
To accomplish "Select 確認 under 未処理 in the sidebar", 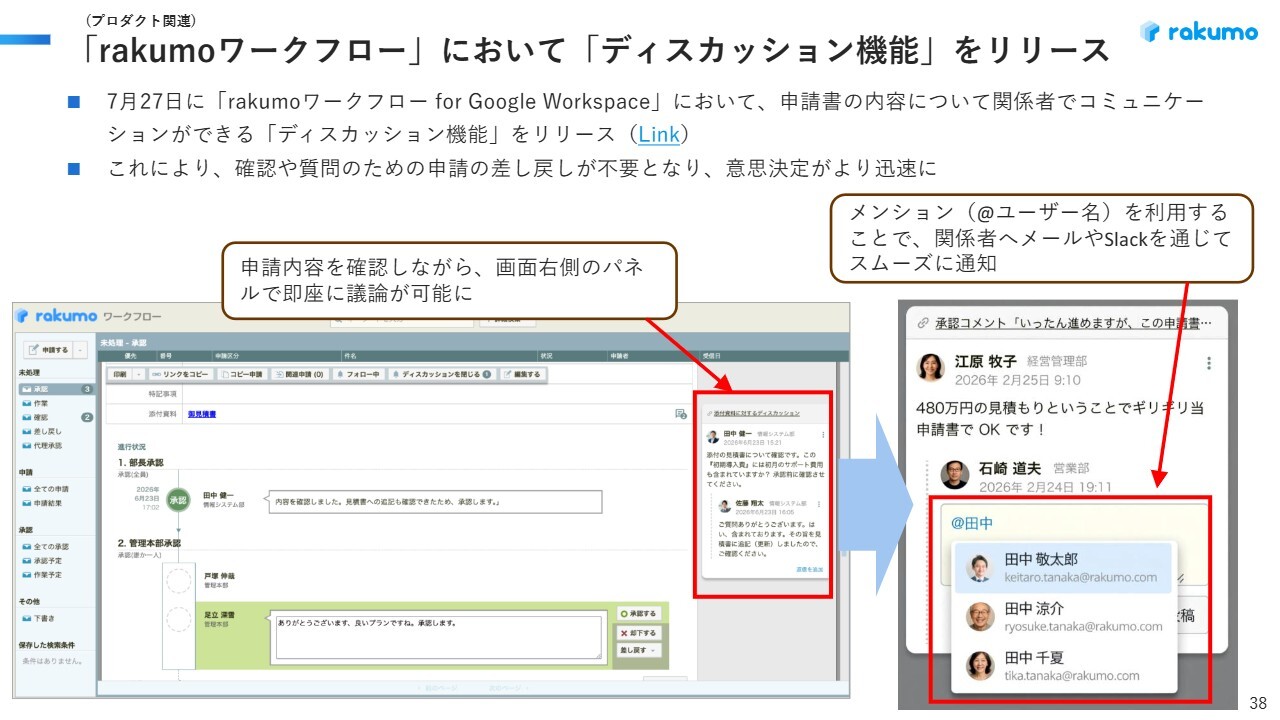I will click(57, 417).
